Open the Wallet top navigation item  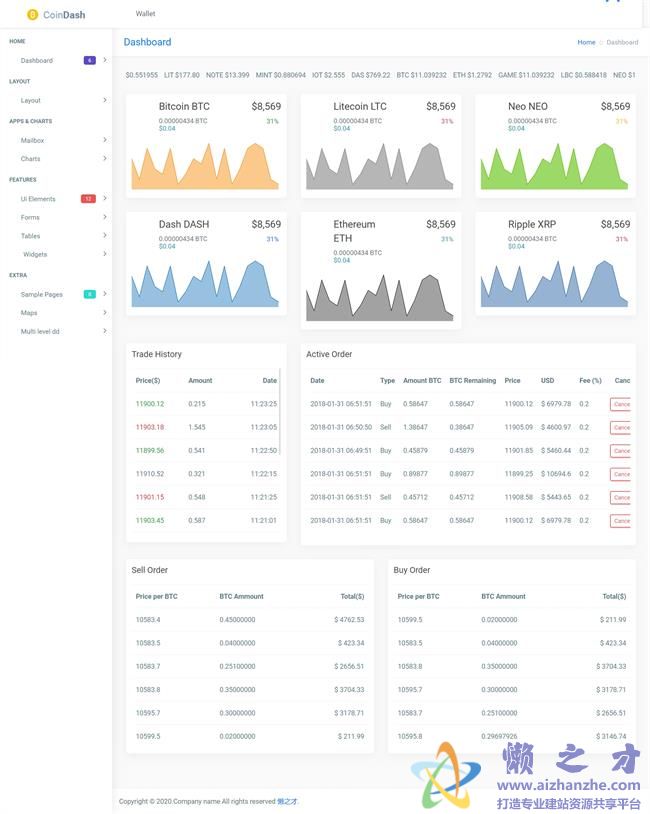145,14
